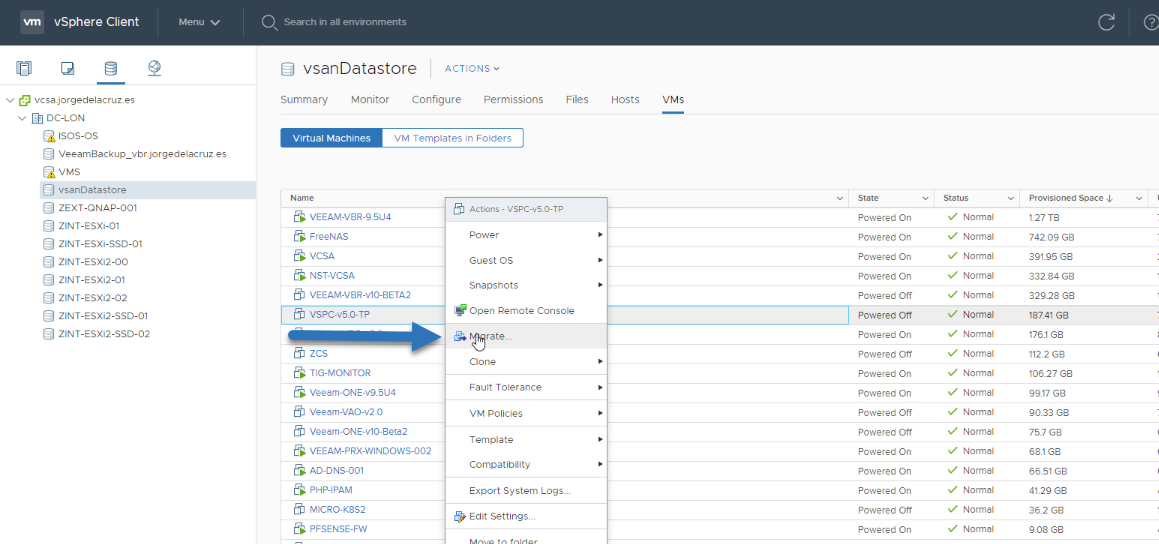Collapse the DC-LON tree node
The image size is (1159, 544).
(21, 118)
